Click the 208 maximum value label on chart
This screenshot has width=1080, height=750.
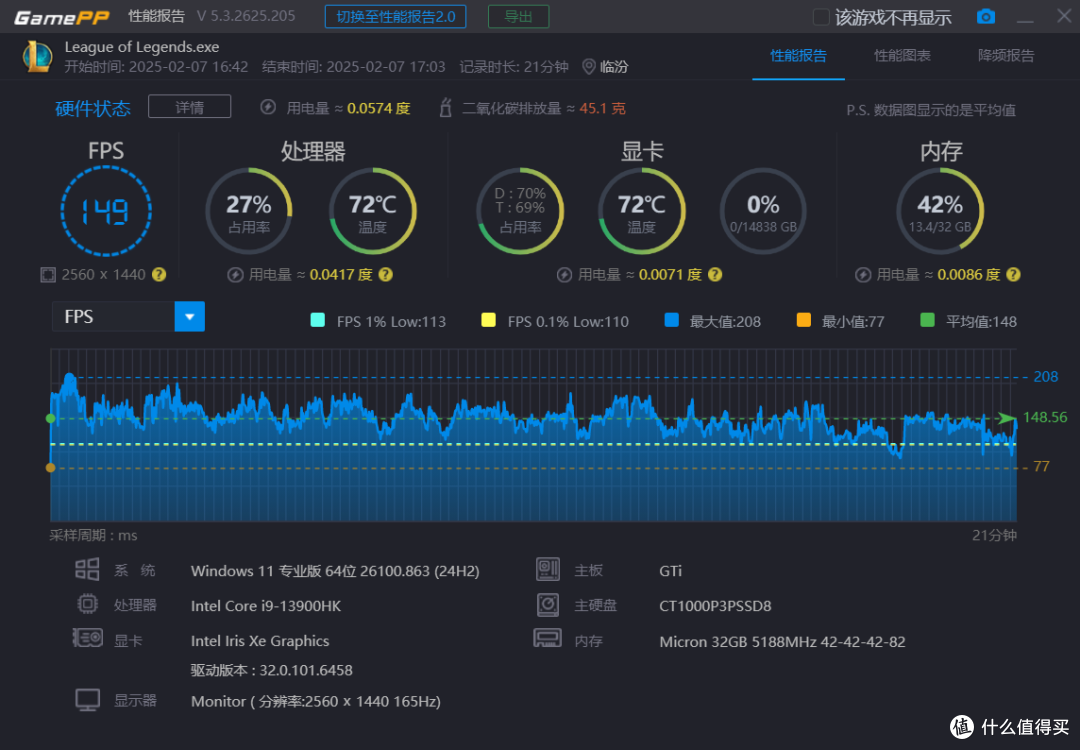tap(1046, 377)
